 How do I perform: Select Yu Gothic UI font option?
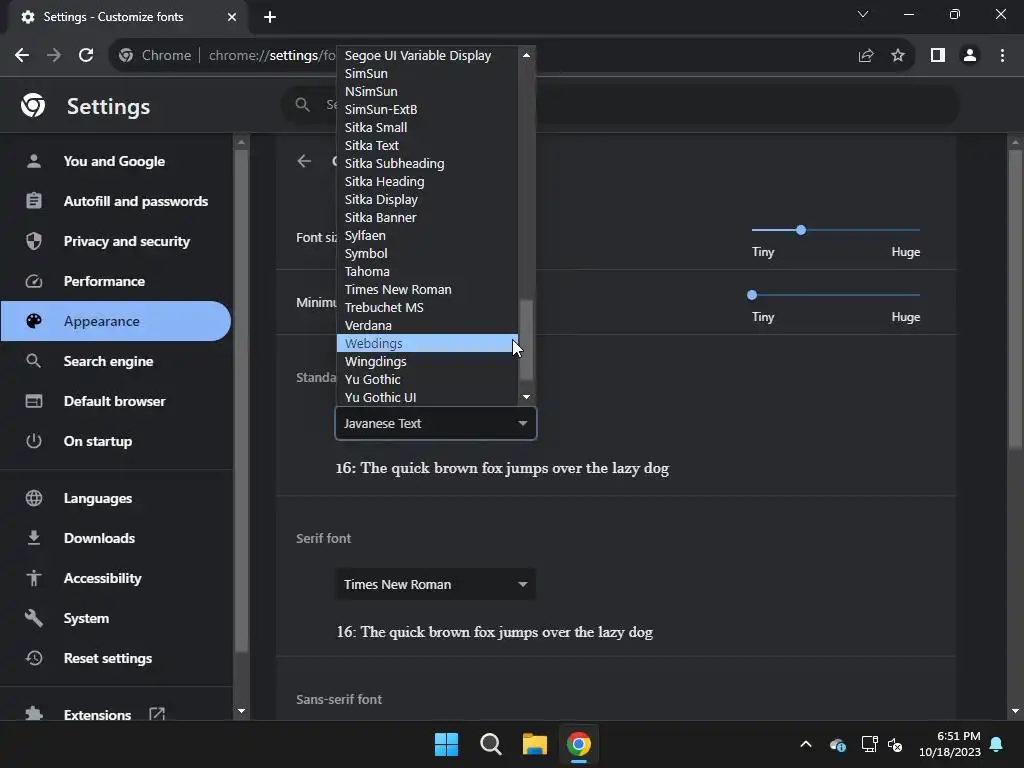(427, 397)
